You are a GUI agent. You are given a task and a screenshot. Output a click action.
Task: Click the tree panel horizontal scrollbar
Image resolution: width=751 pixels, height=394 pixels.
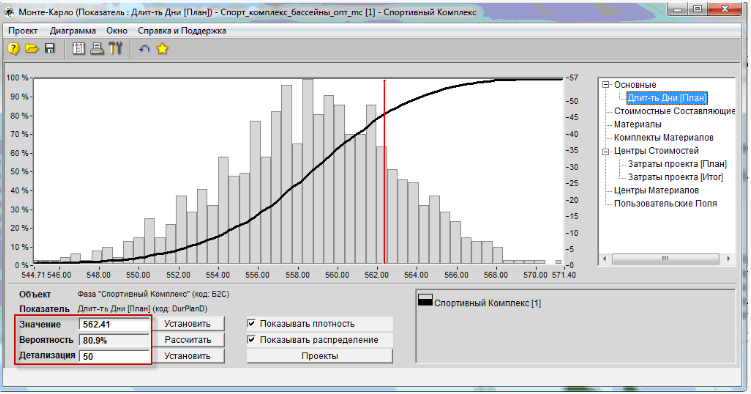pos(666,259)
